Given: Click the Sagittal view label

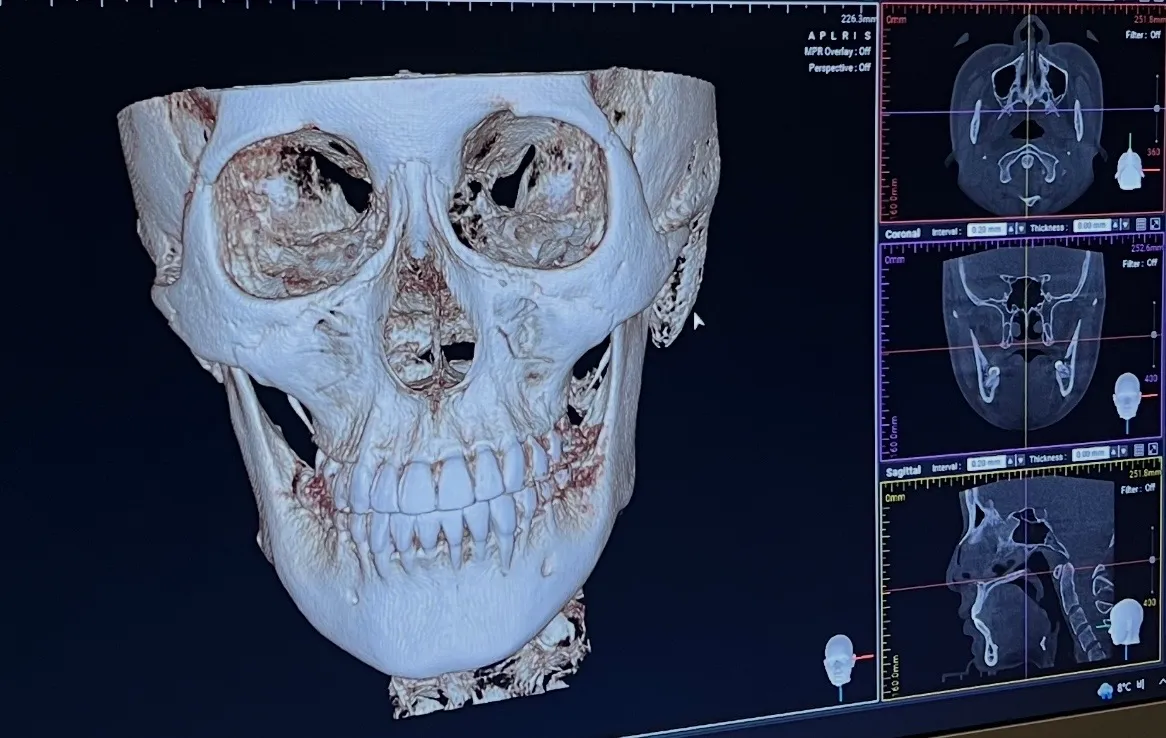Looking at the screenshot, I should [904, 472].
